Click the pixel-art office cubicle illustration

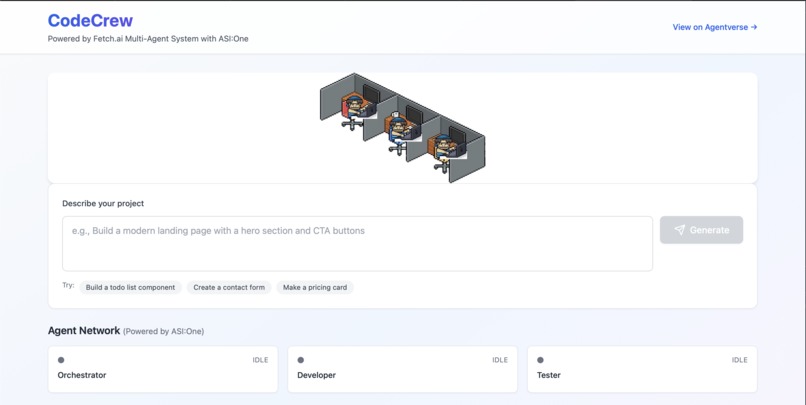pos(402,127)
